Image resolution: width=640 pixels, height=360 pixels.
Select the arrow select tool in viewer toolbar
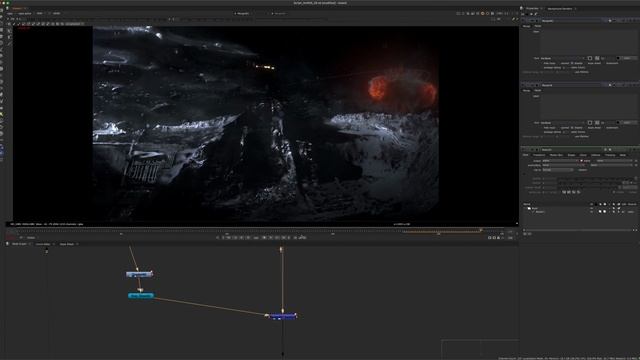coord(9,31)
